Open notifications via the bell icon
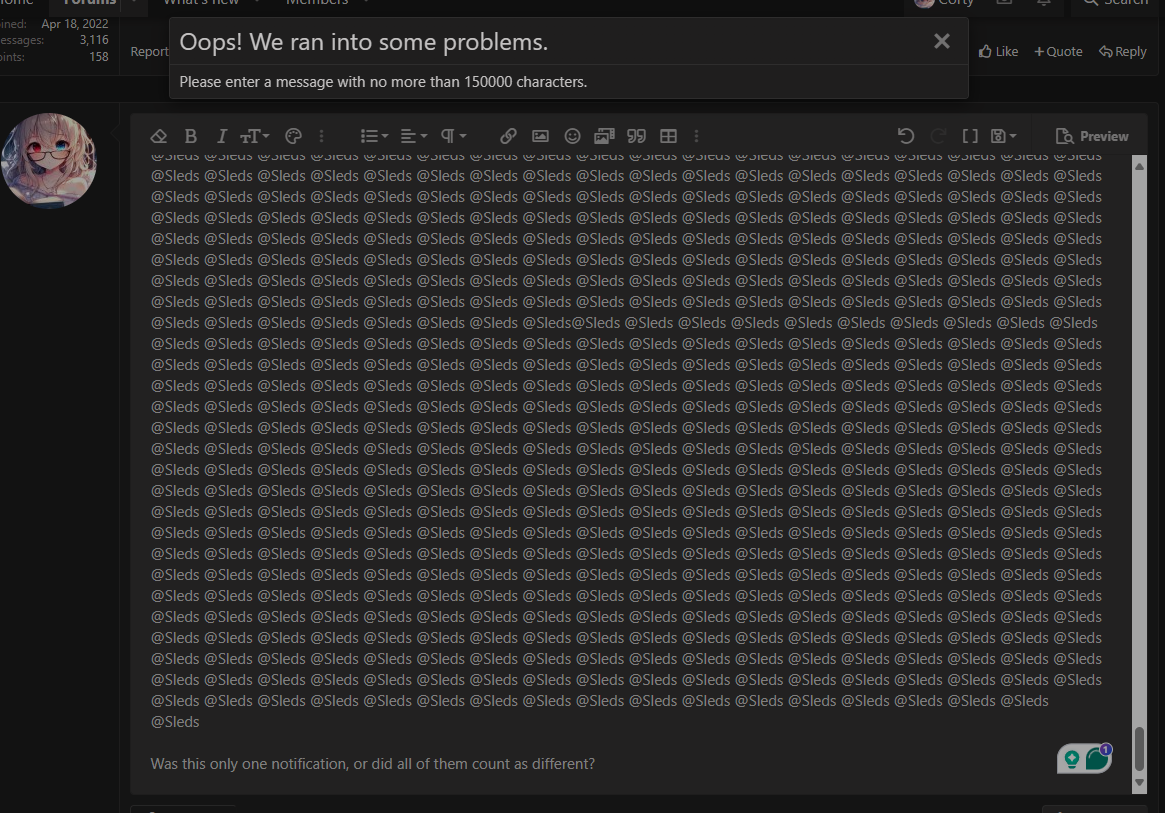 (x=1044, y=4)
